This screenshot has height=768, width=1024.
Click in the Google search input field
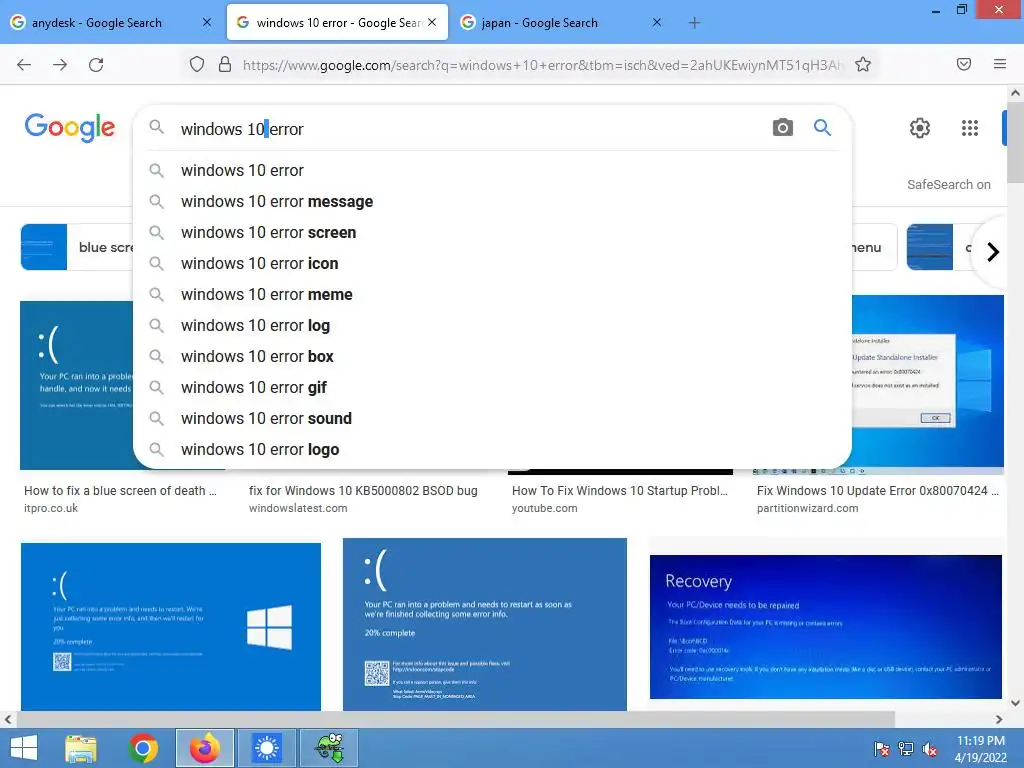tap(470, 129)
